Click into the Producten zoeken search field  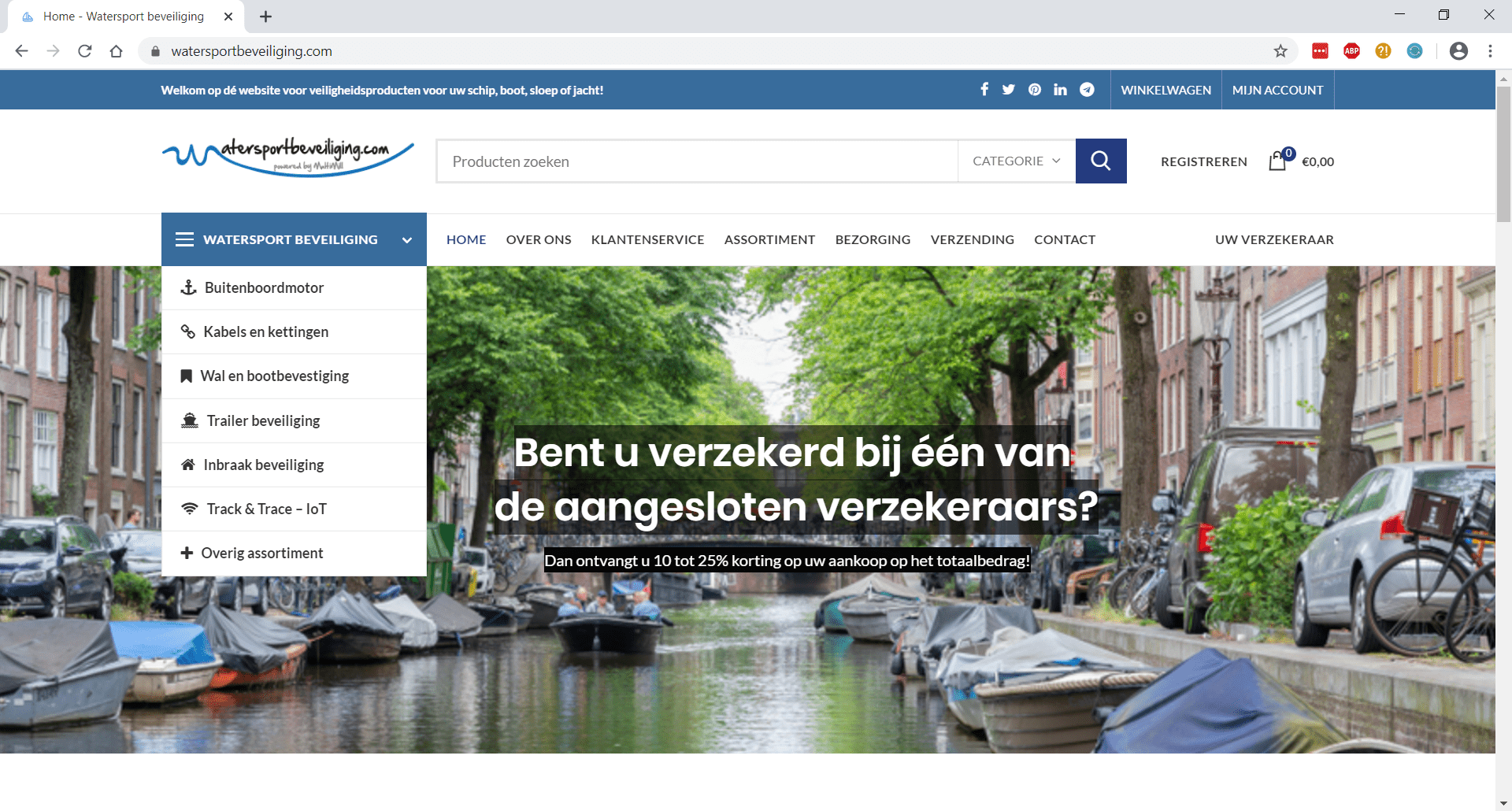[697, 161]
